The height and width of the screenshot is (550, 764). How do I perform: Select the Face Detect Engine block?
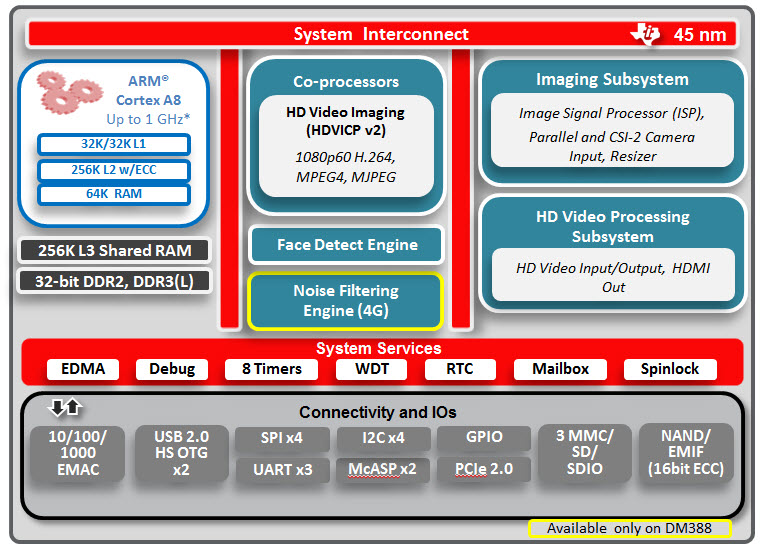346,244
